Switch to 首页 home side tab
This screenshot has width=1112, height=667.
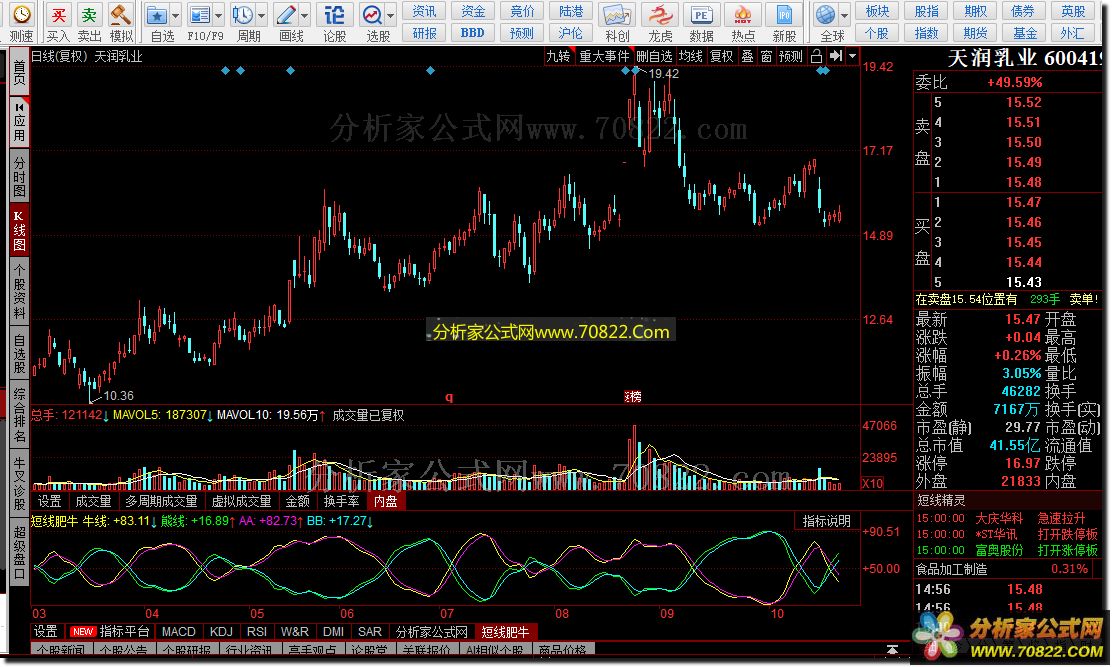pos(19,72)
